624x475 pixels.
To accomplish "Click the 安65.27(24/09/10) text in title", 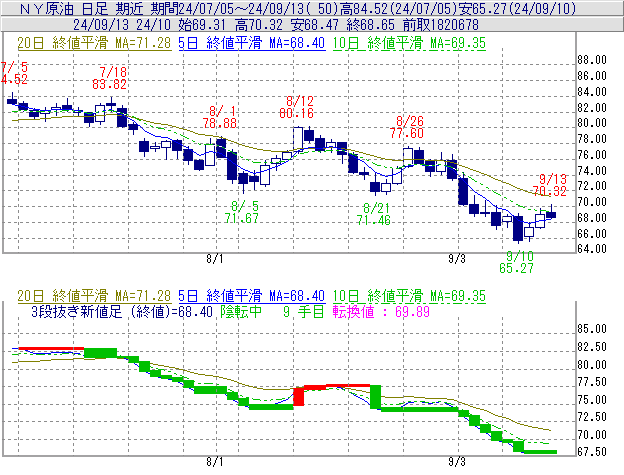I will (516, 8).
